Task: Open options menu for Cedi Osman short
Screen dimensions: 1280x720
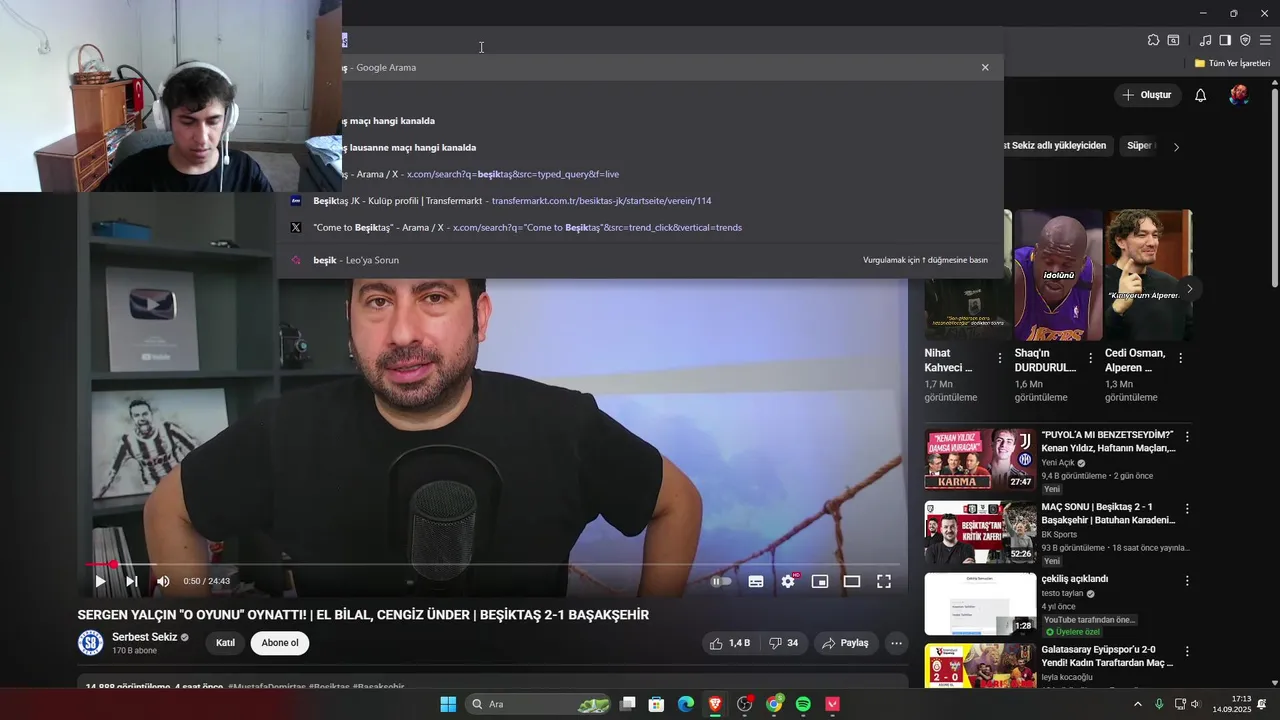Action: coord(1180,358)
